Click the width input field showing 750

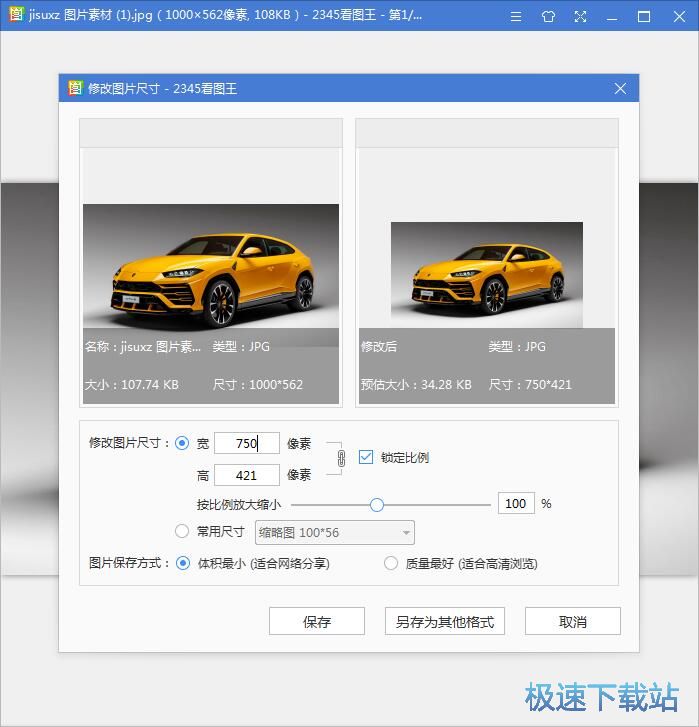point(247,443)
